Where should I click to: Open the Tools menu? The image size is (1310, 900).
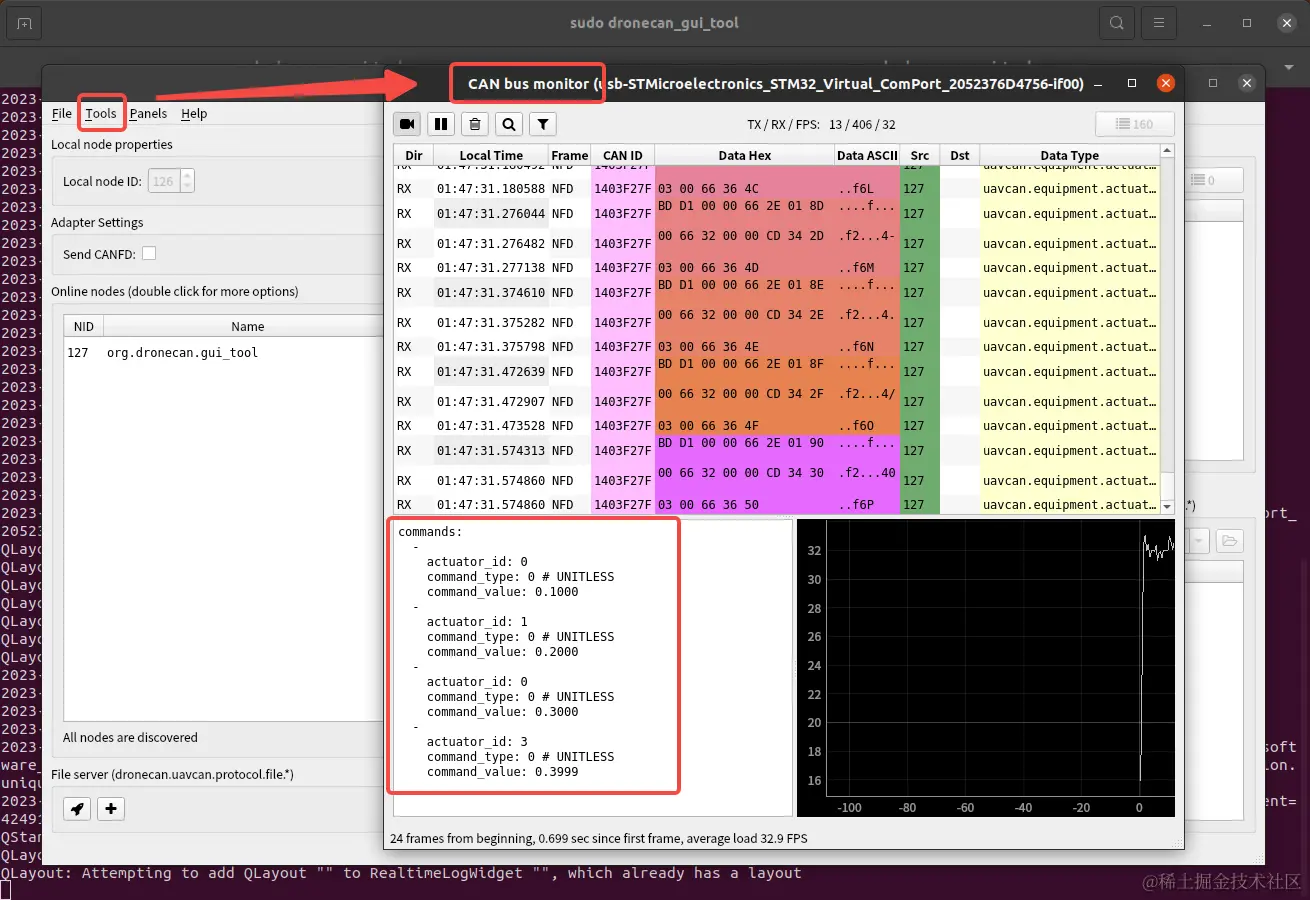click(101, 113)
